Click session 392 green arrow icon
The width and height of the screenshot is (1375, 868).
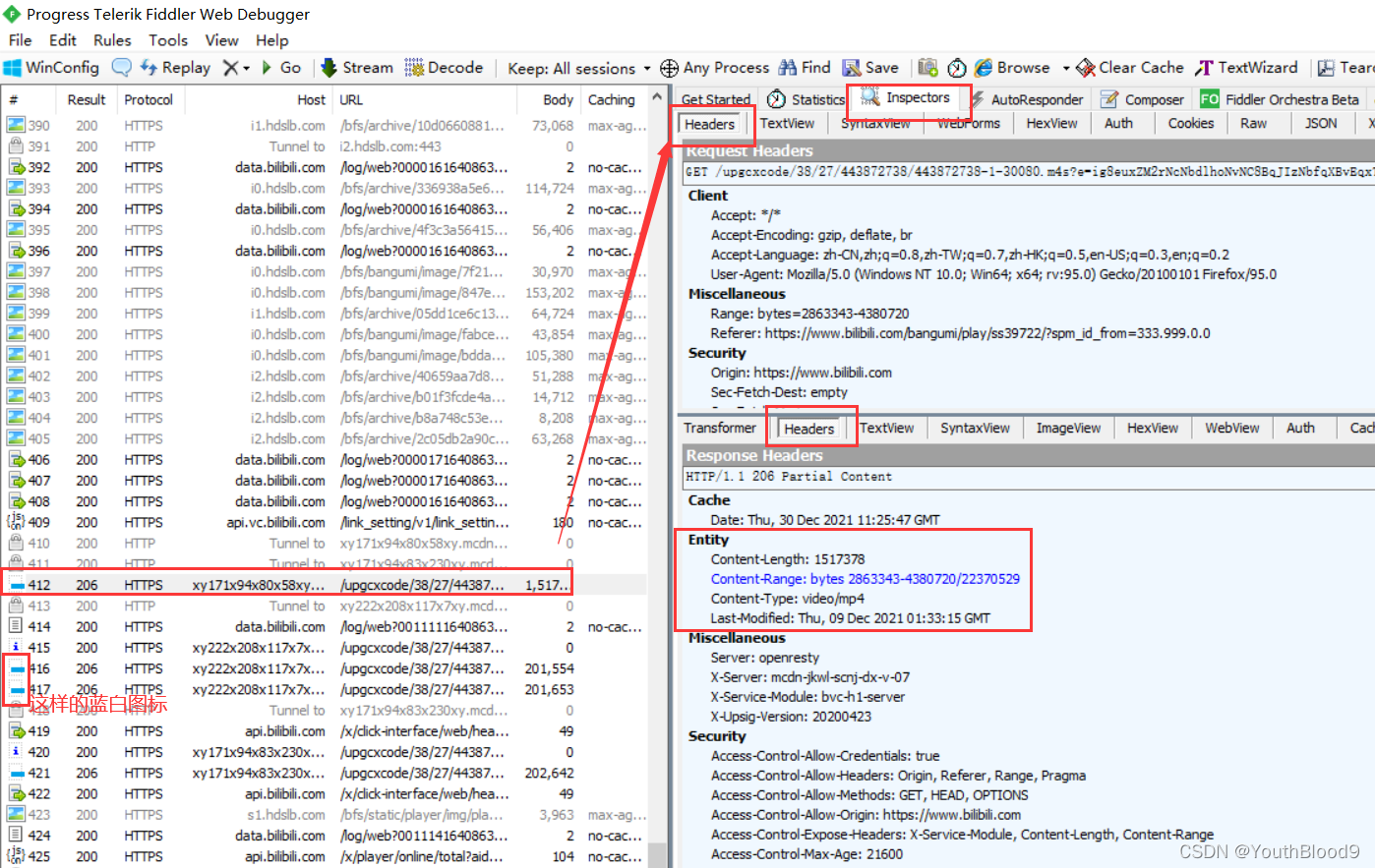point(16,167)
